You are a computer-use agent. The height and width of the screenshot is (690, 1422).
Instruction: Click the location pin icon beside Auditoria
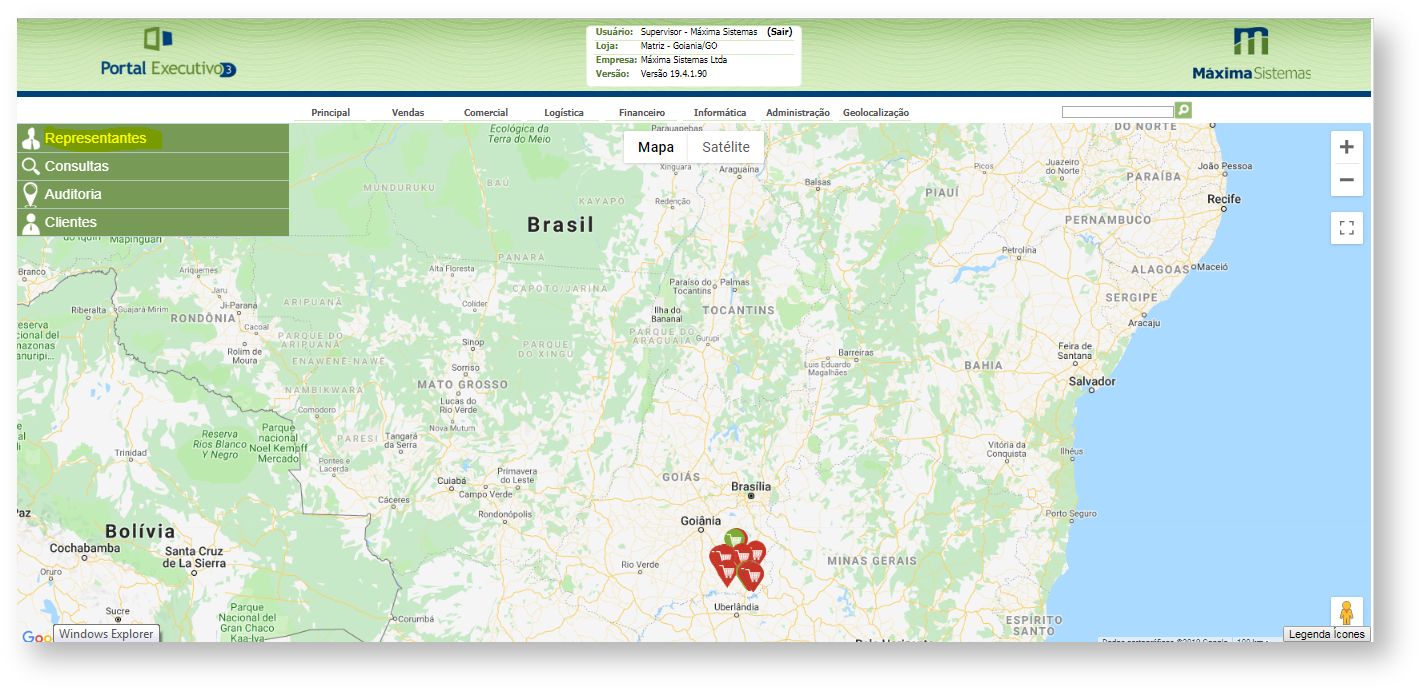pos(31,195)
